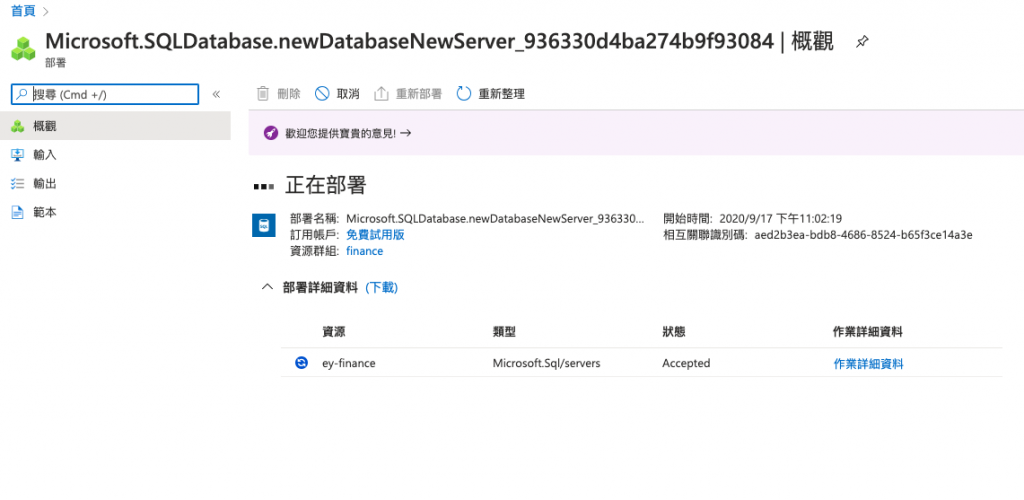Click the 輸入 monitor icon in sidebar
The height and width of the screenshot is (500, 1024).
18,155
